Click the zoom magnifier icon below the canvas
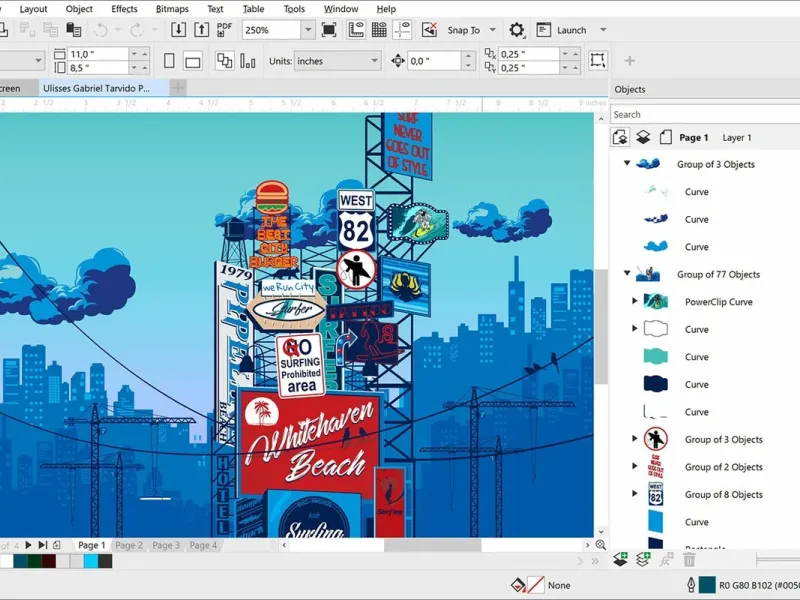800x600 pixels. coord(601,546)
